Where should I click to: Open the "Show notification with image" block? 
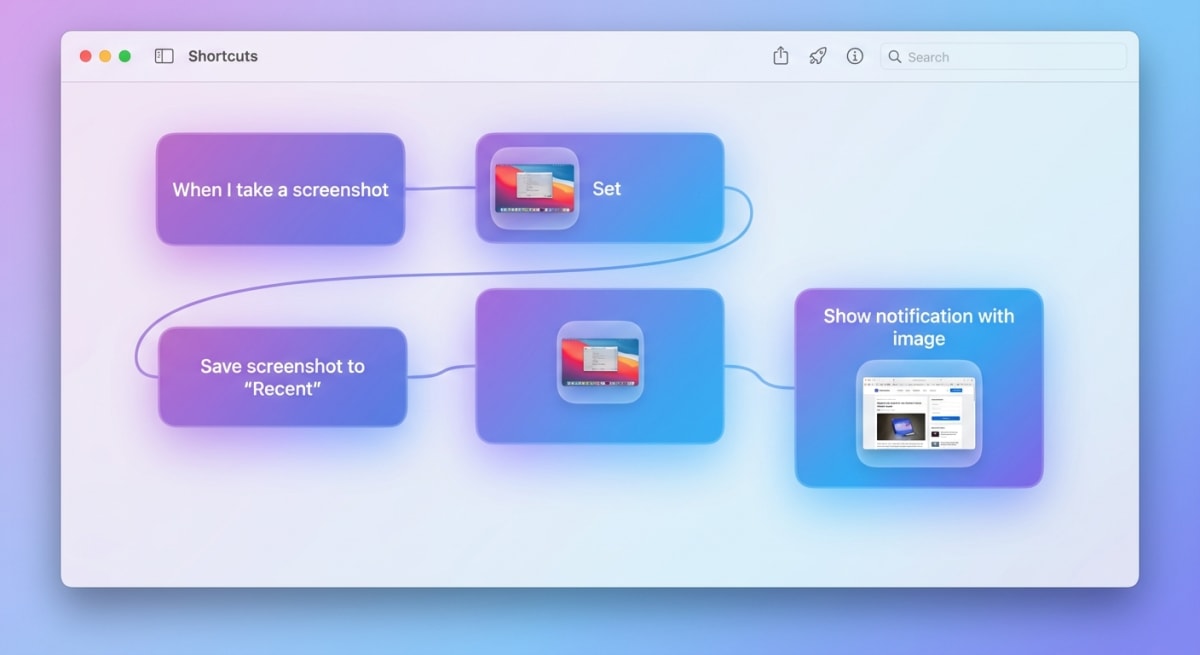918,327
